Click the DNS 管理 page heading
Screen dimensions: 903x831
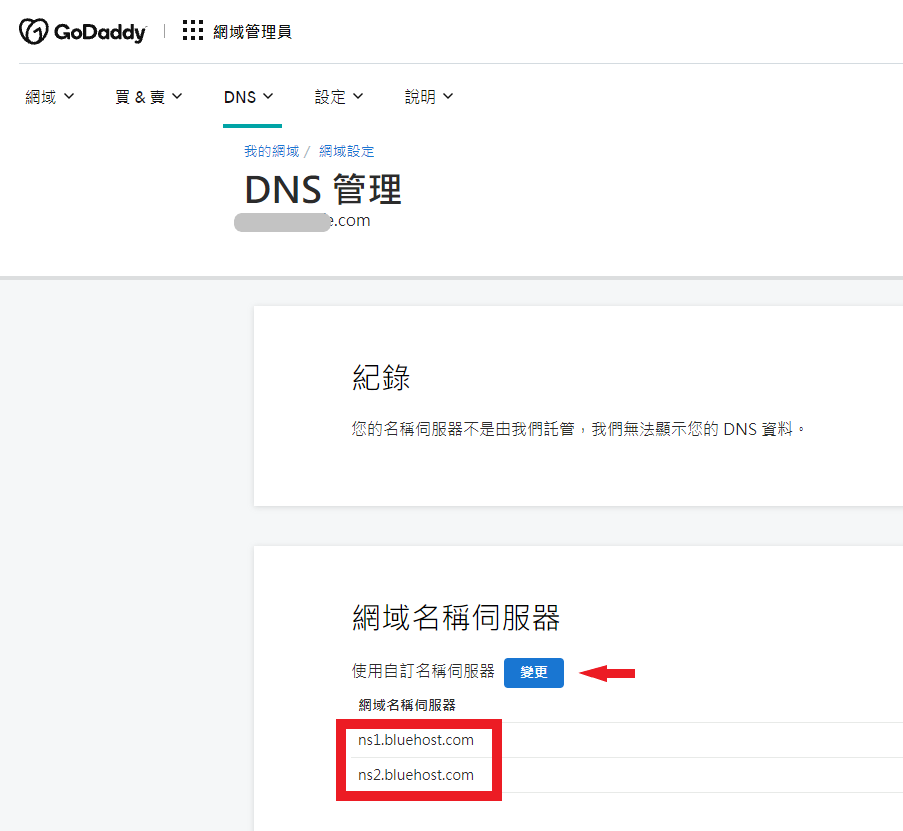coord(323,189)
